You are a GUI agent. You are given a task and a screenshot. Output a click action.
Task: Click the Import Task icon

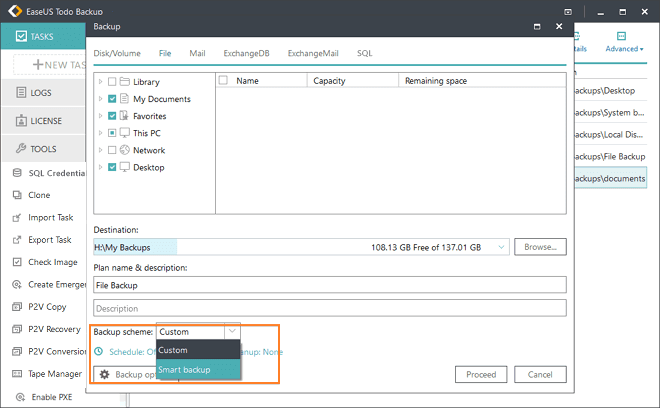[x=17, y=218]
